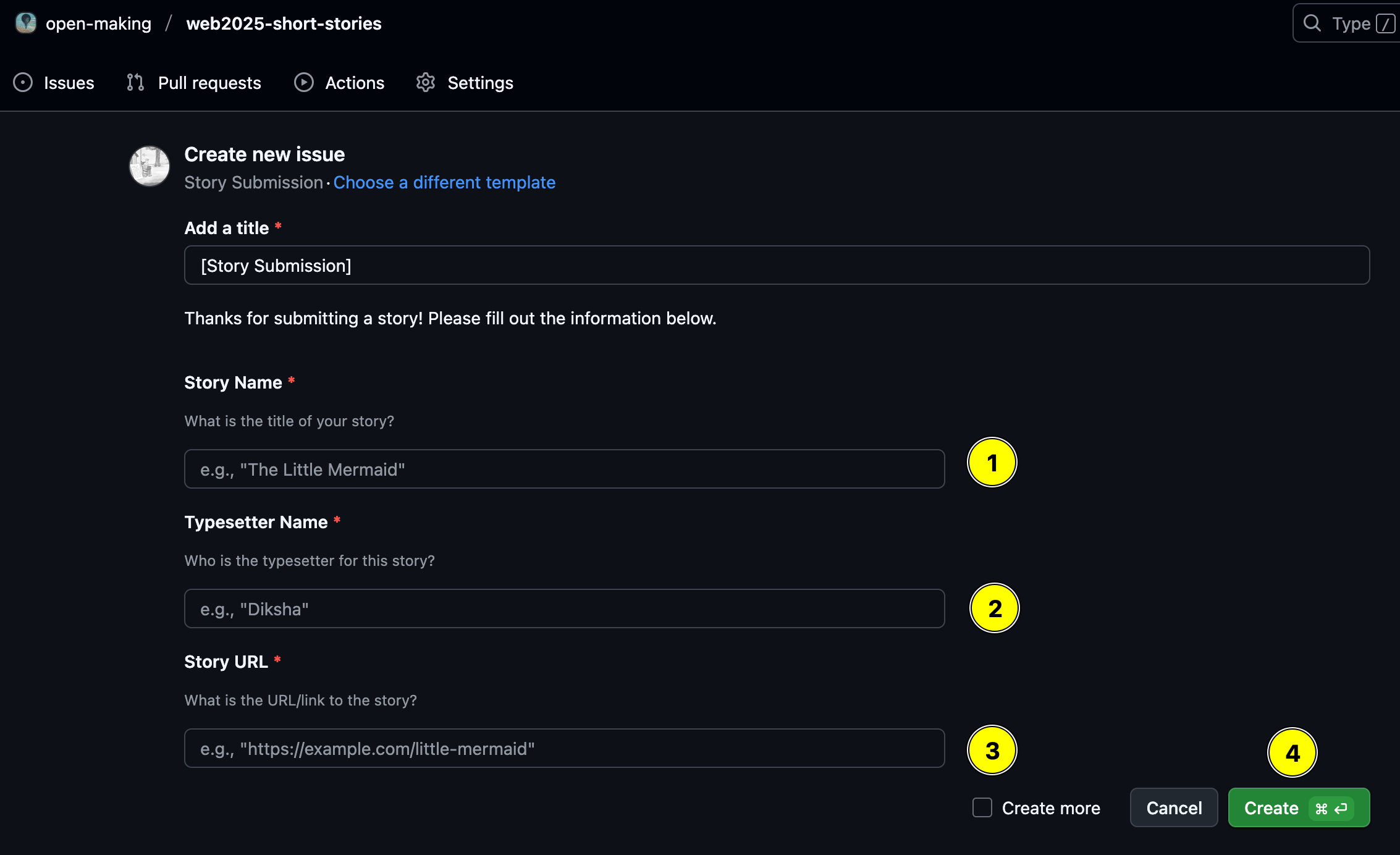Click the Story URL input field
The width and height of the screenshot is (1400, 855).
coord(564,748)
